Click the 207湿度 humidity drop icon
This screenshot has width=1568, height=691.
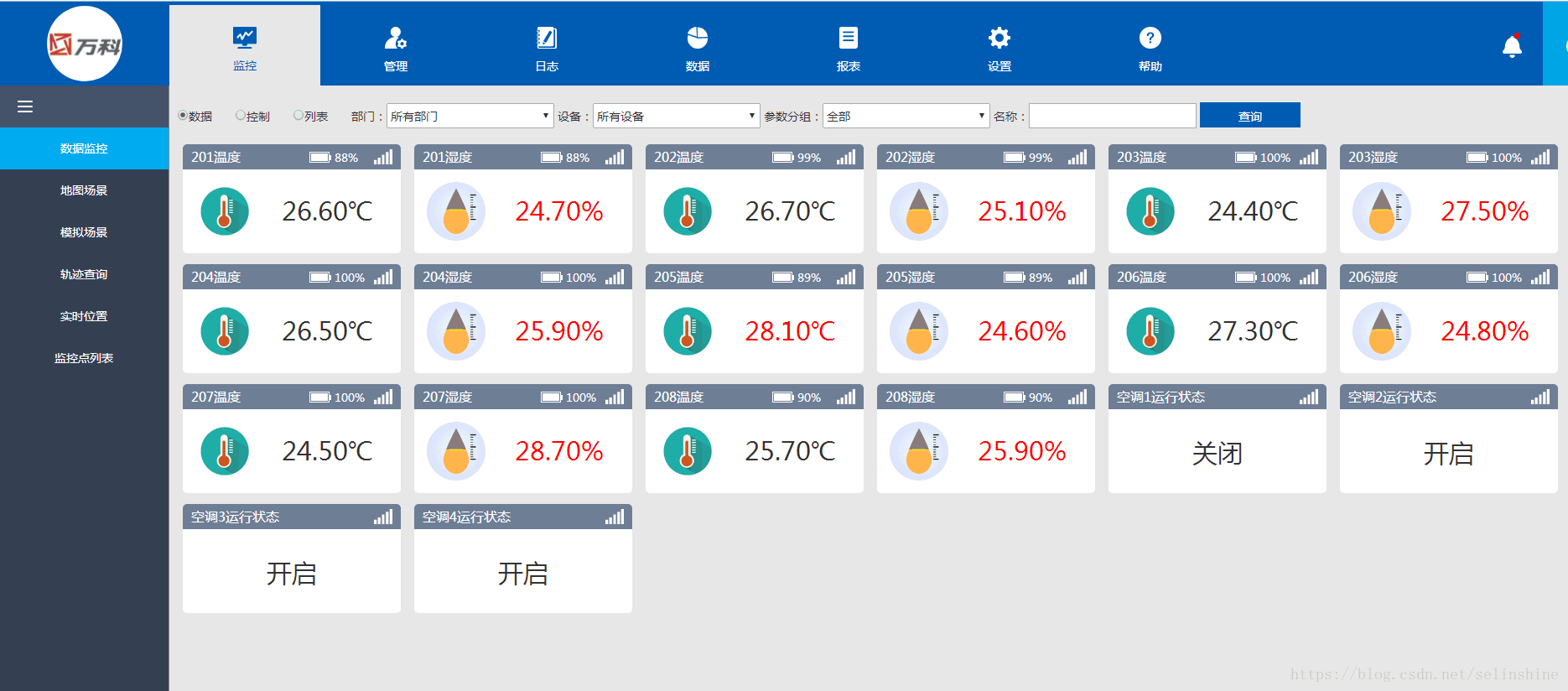pos(456,451)
